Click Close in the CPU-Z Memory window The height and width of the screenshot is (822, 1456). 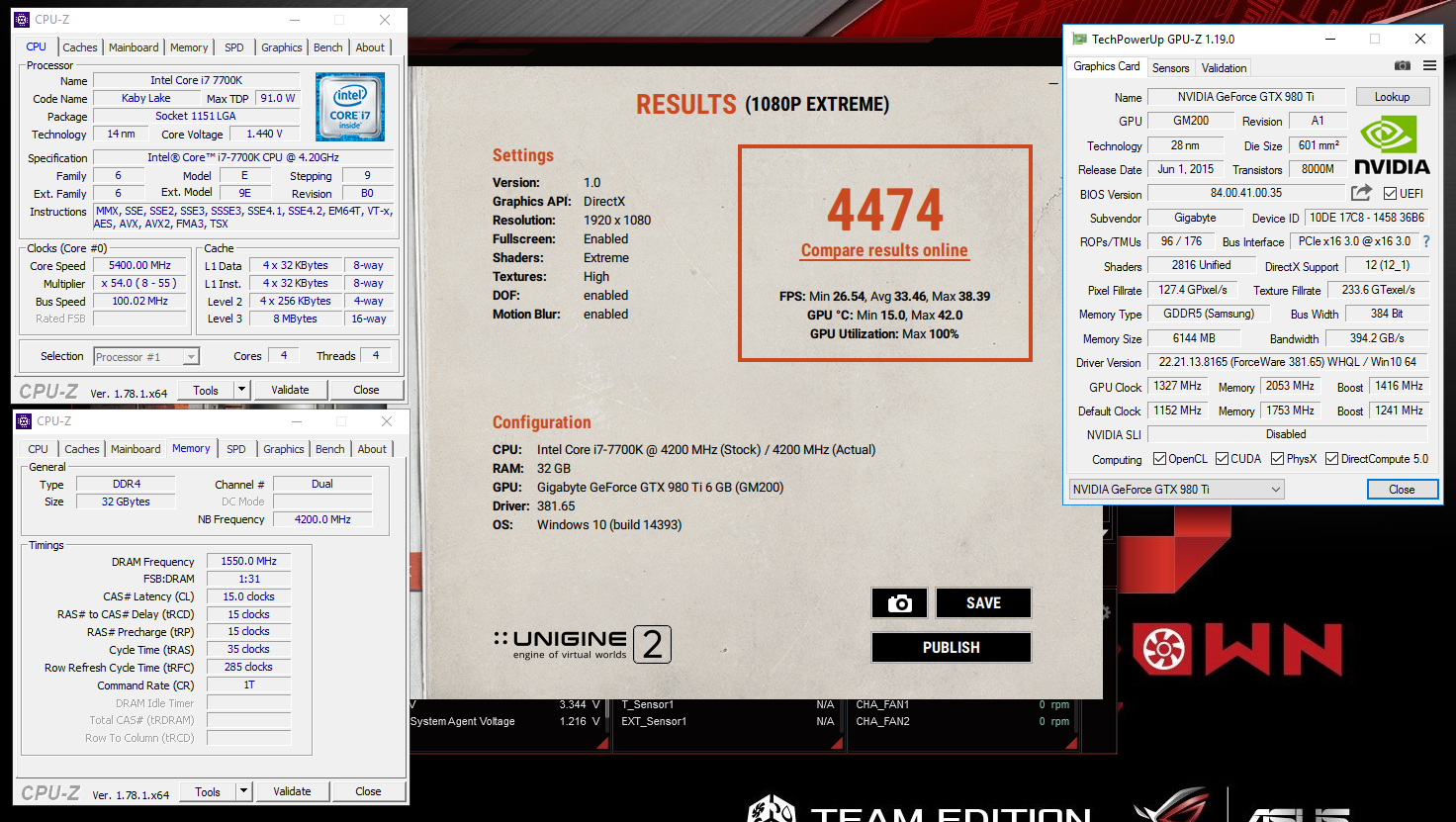point(368,791)
